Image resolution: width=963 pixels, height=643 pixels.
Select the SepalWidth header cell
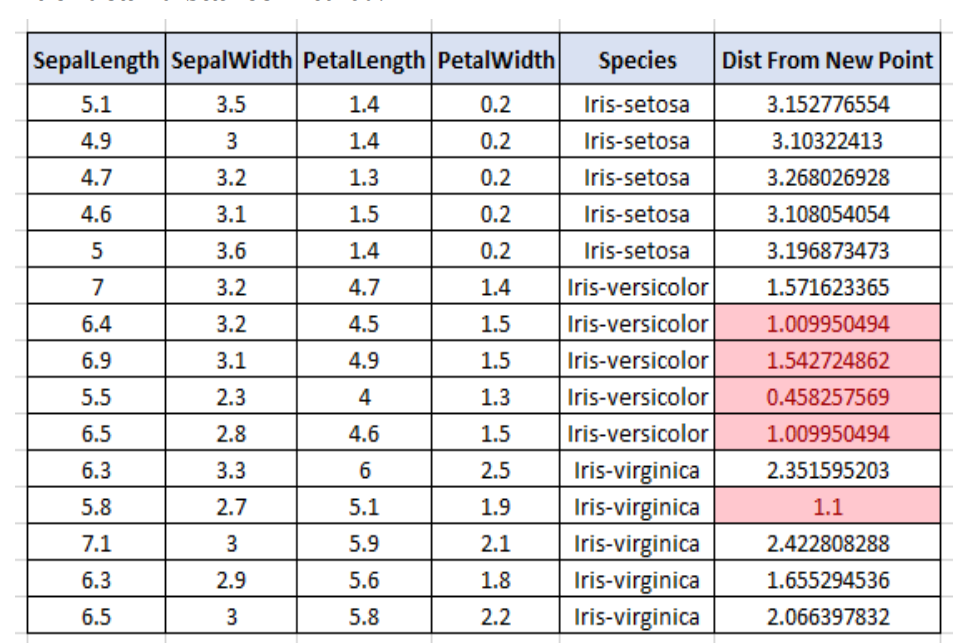coord(232,61)
